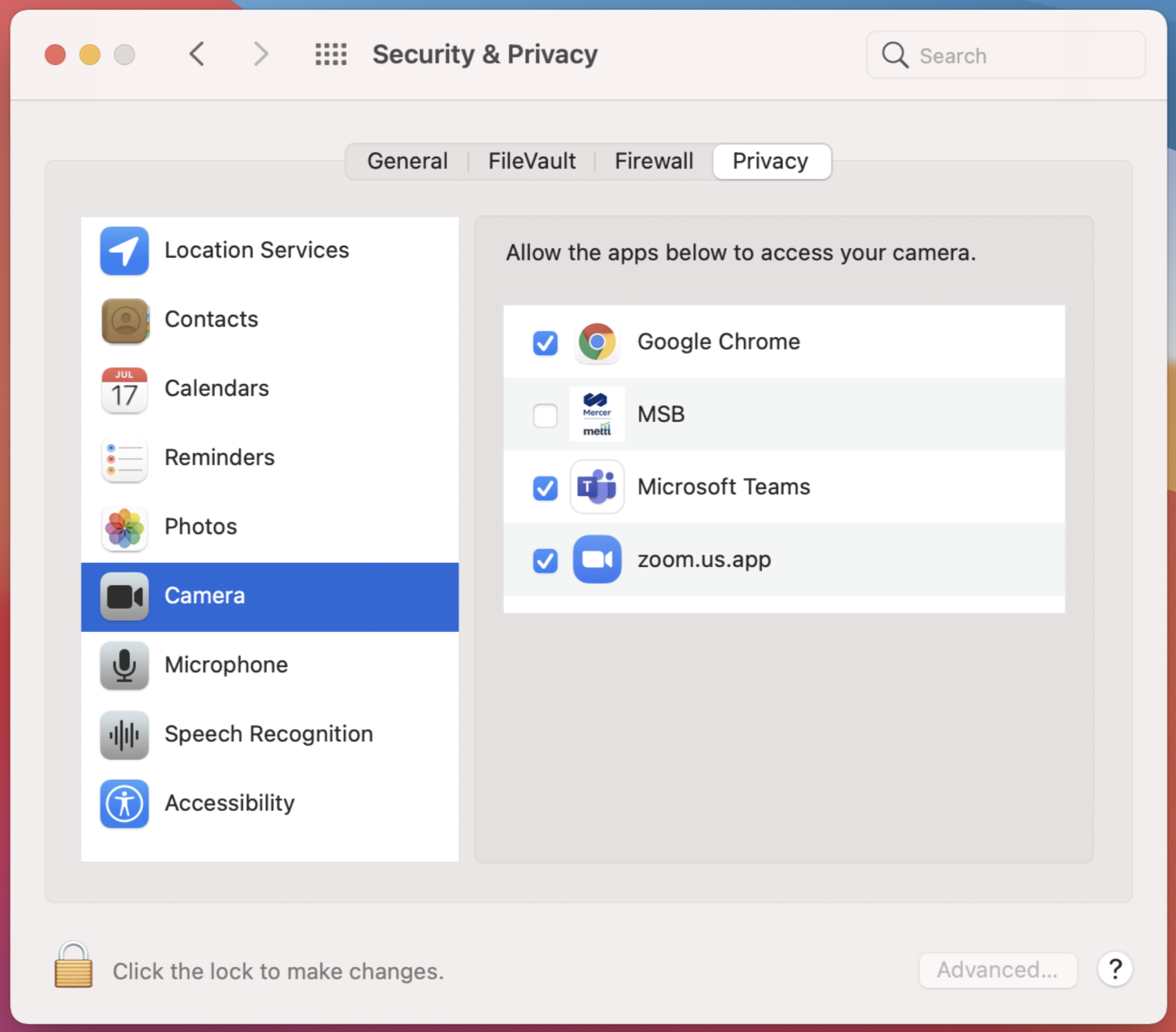Select the Microphone icon in the sidebar

click(124, 665)
